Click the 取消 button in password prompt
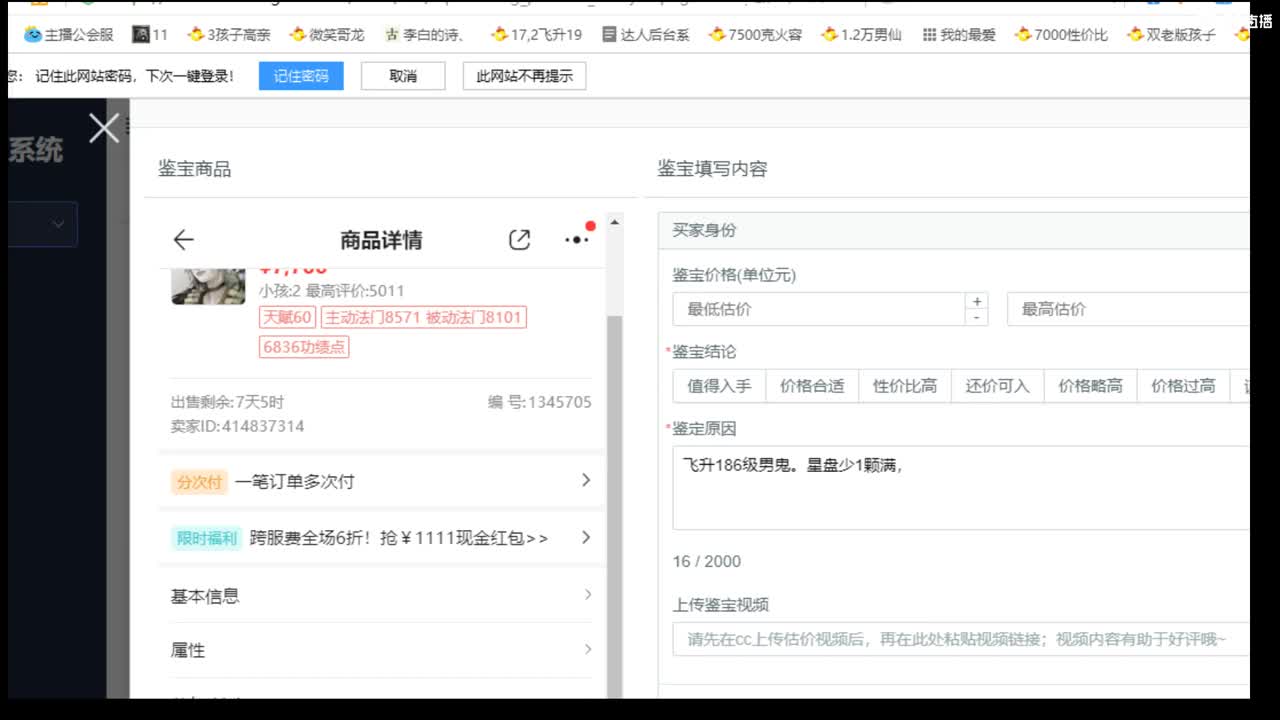 pos(403,76)
